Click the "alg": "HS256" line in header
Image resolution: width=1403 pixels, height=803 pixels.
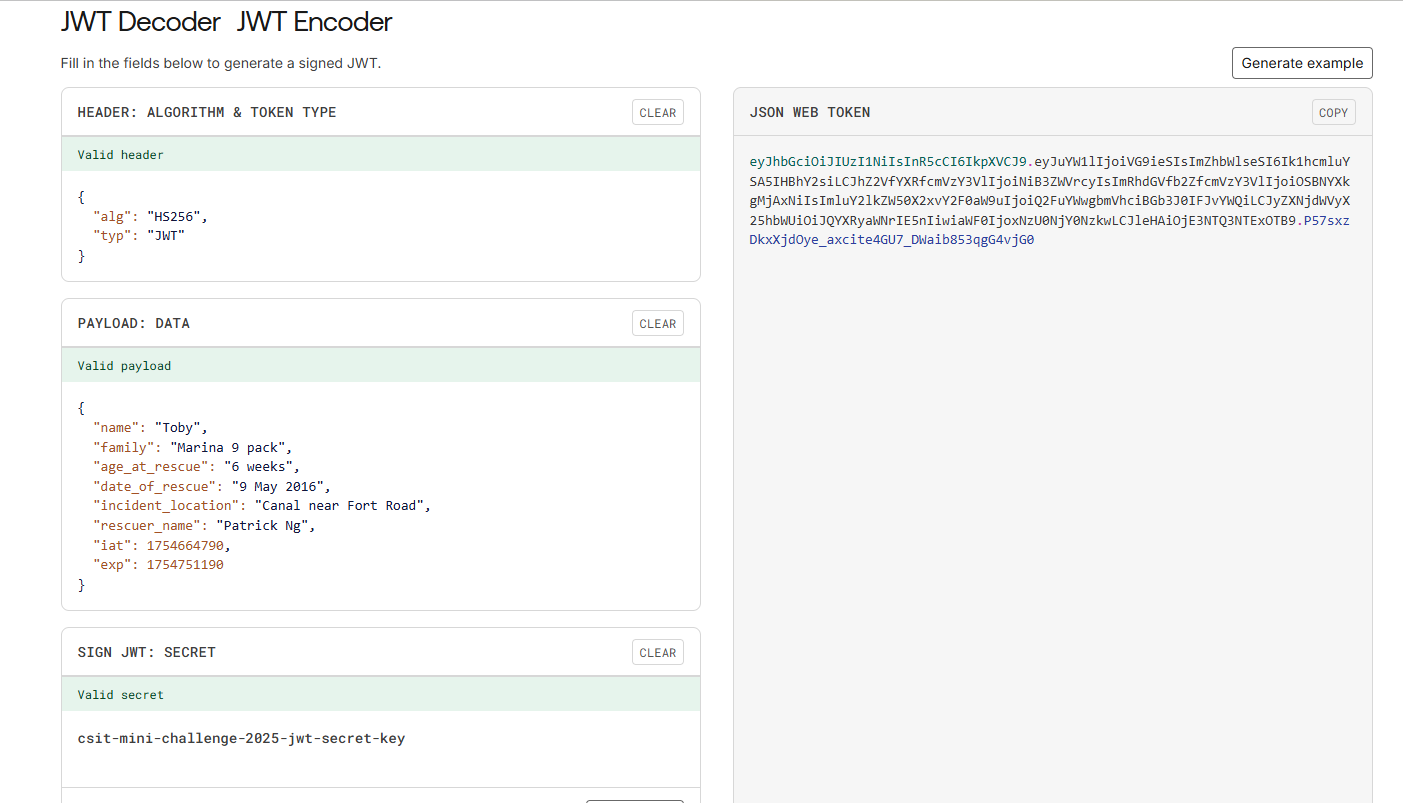(x=150, y=216)
